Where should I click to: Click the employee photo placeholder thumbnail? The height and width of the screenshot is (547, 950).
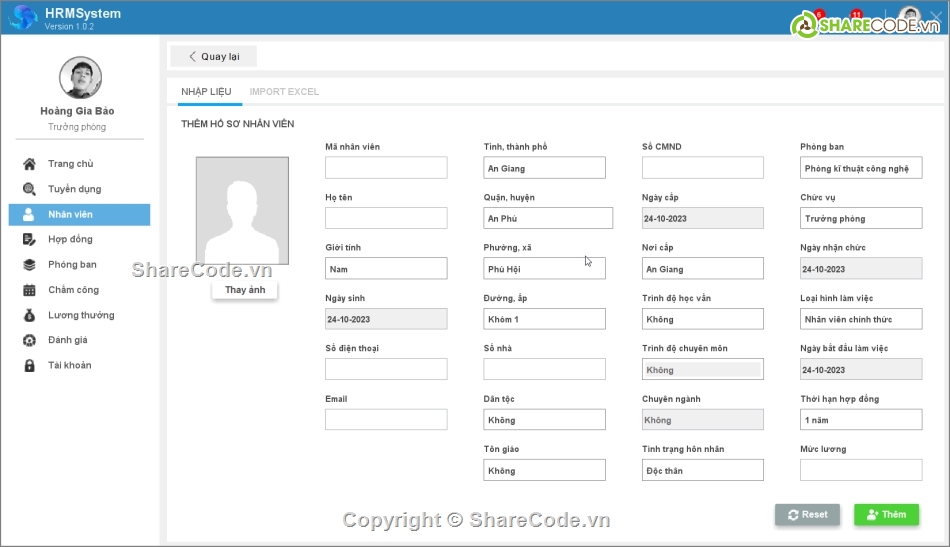pos(242,211)
